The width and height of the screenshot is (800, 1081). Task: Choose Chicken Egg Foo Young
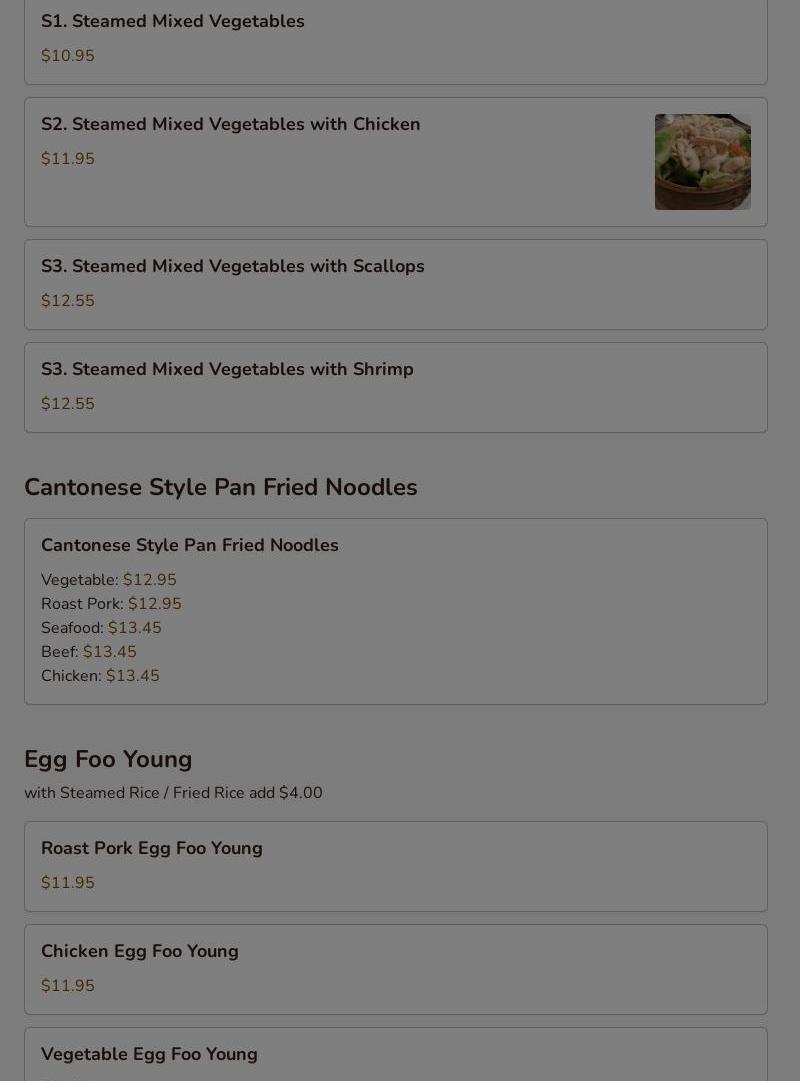pos(396,969)
